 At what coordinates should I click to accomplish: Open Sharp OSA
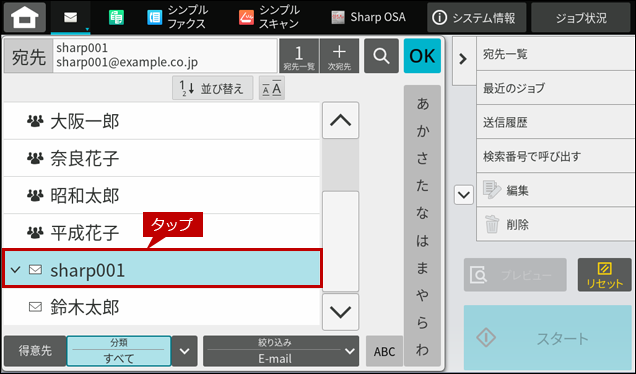point(369,17)
